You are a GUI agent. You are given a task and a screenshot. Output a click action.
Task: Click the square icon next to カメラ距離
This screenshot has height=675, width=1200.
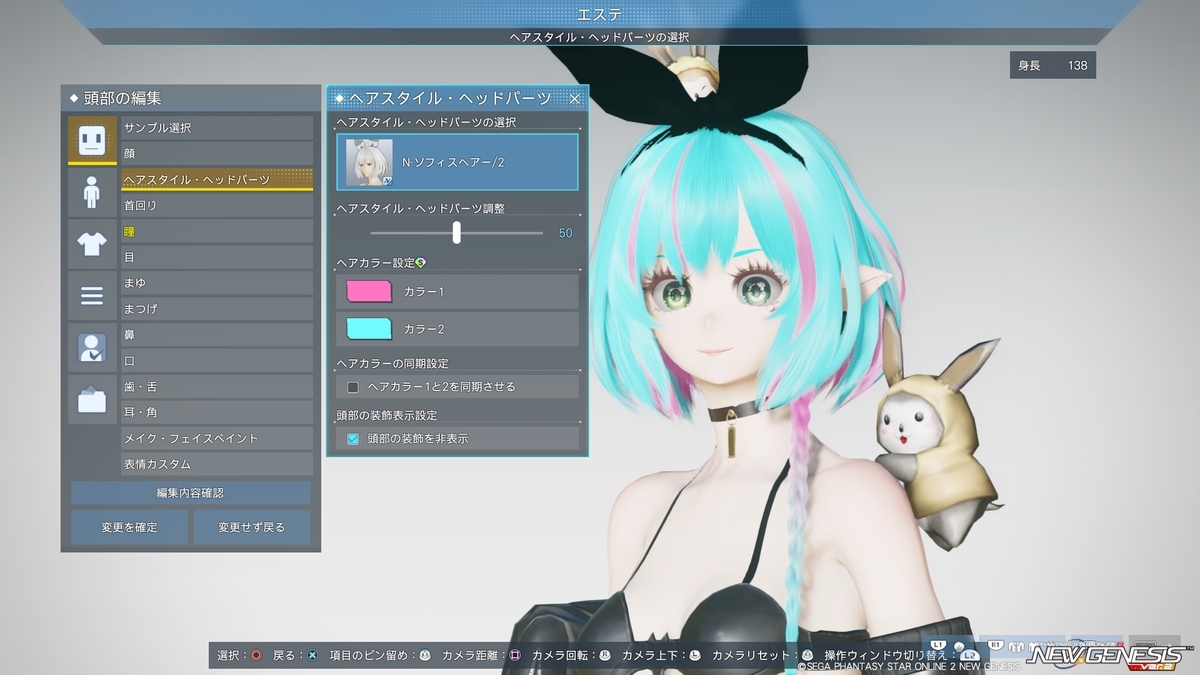[515, 655]
